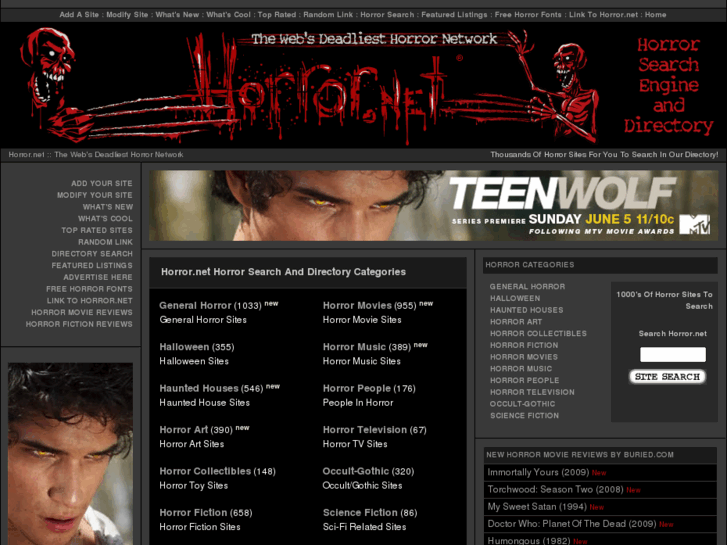Select HORROR PEOPLE in Horror Categories list

(x=524, y=380)
